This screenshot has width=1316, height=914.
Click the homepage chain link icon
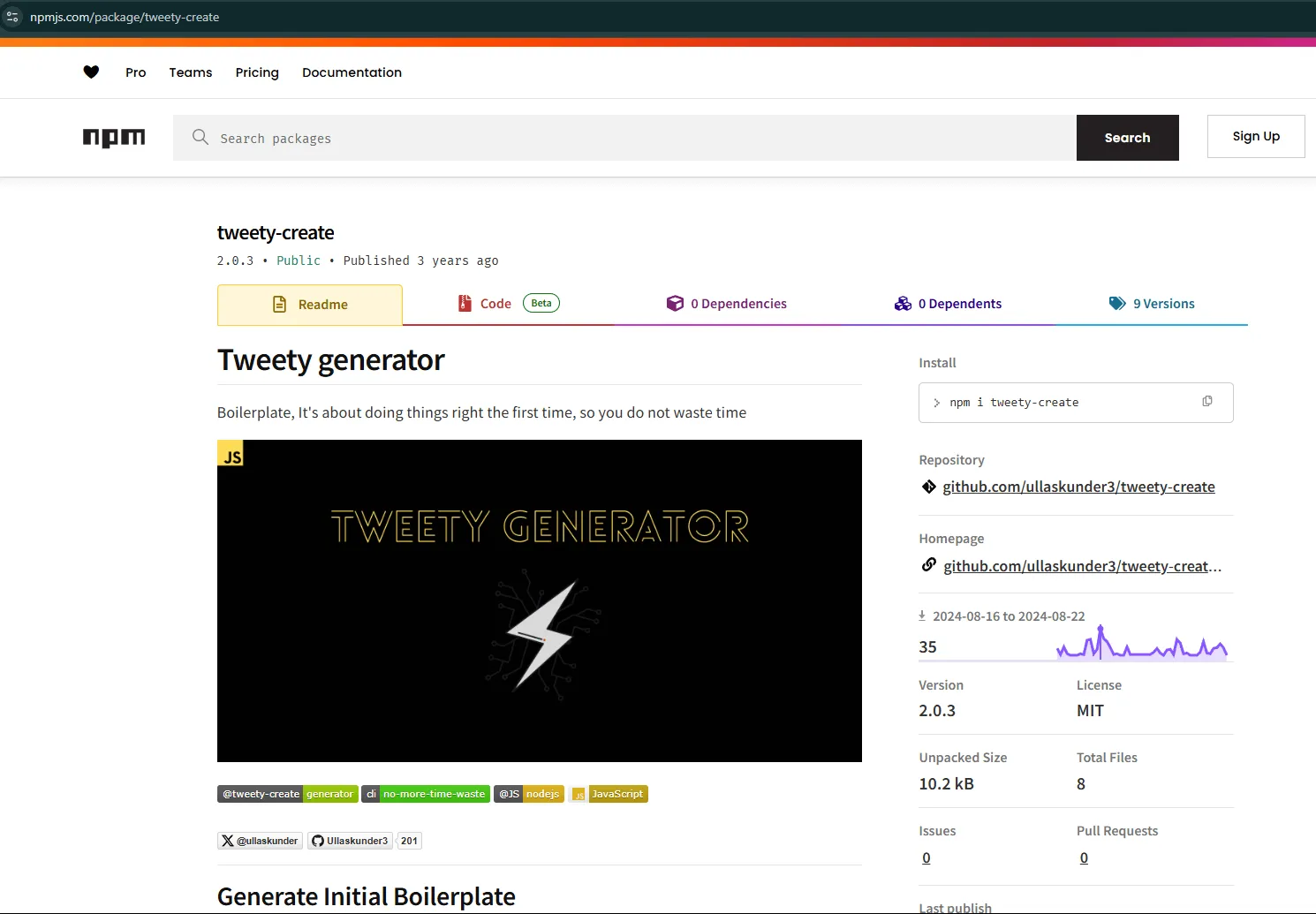tap(928, 565)
